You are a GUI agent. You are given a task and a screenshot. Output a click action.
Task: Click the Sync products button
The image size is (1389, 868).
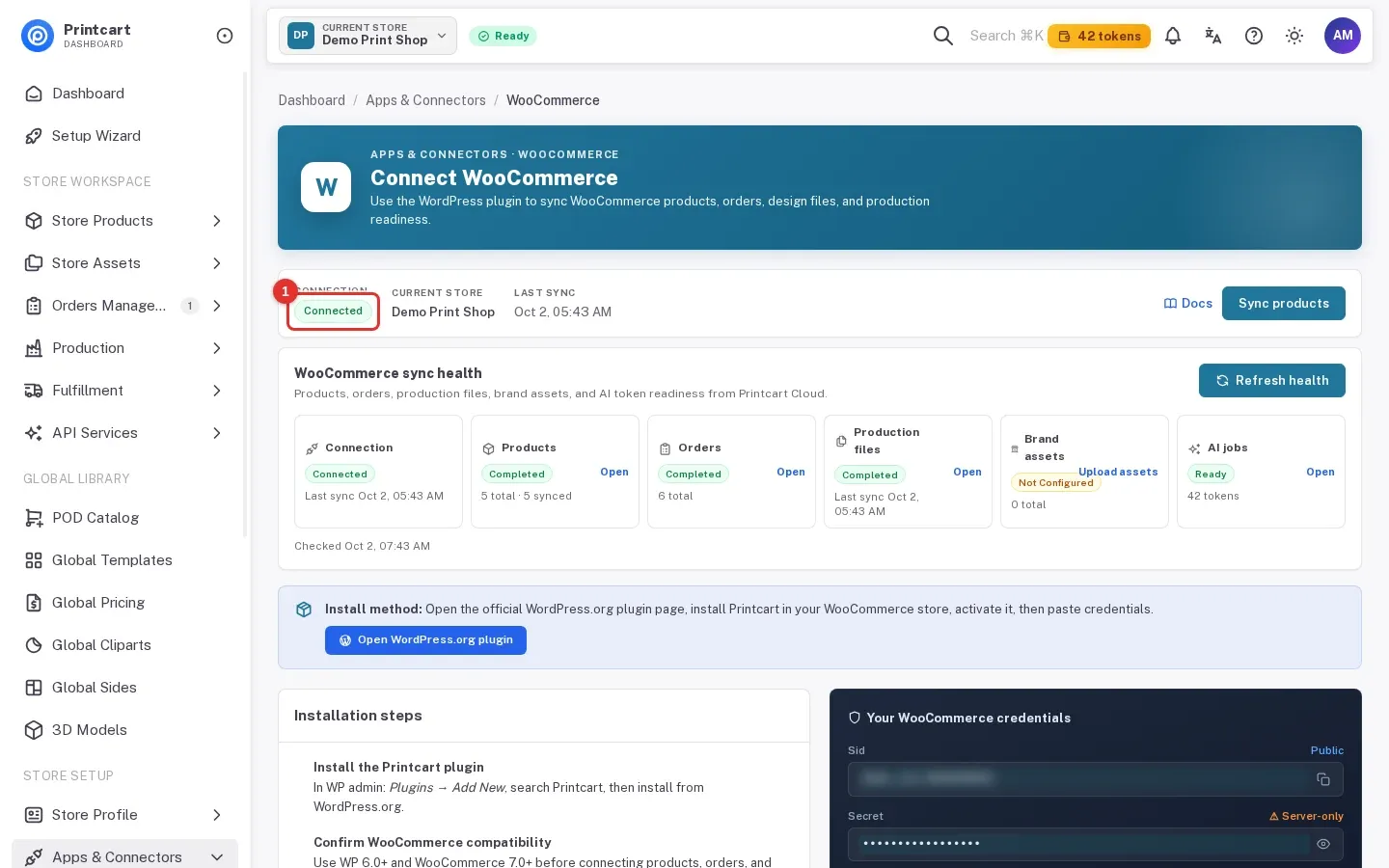[1284, 304]
